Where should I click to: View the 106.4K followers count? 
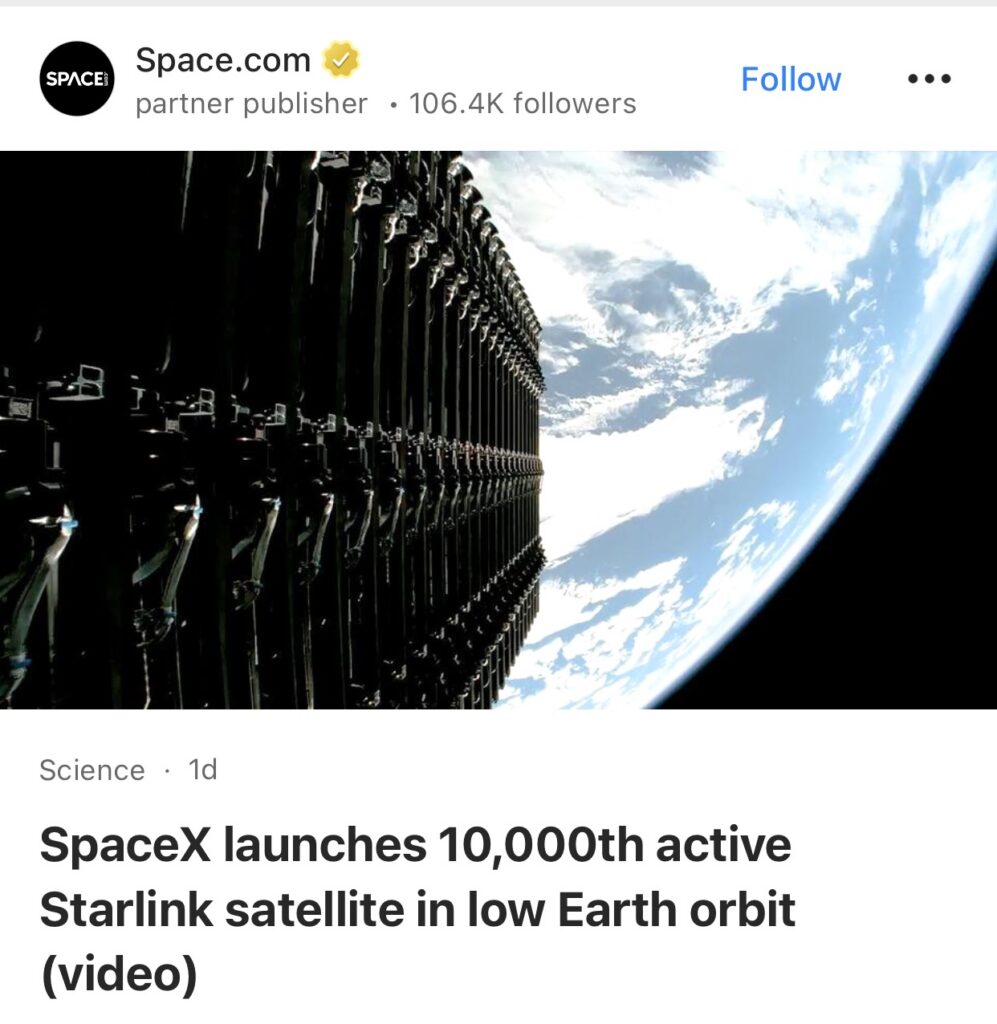click(522, 104)
